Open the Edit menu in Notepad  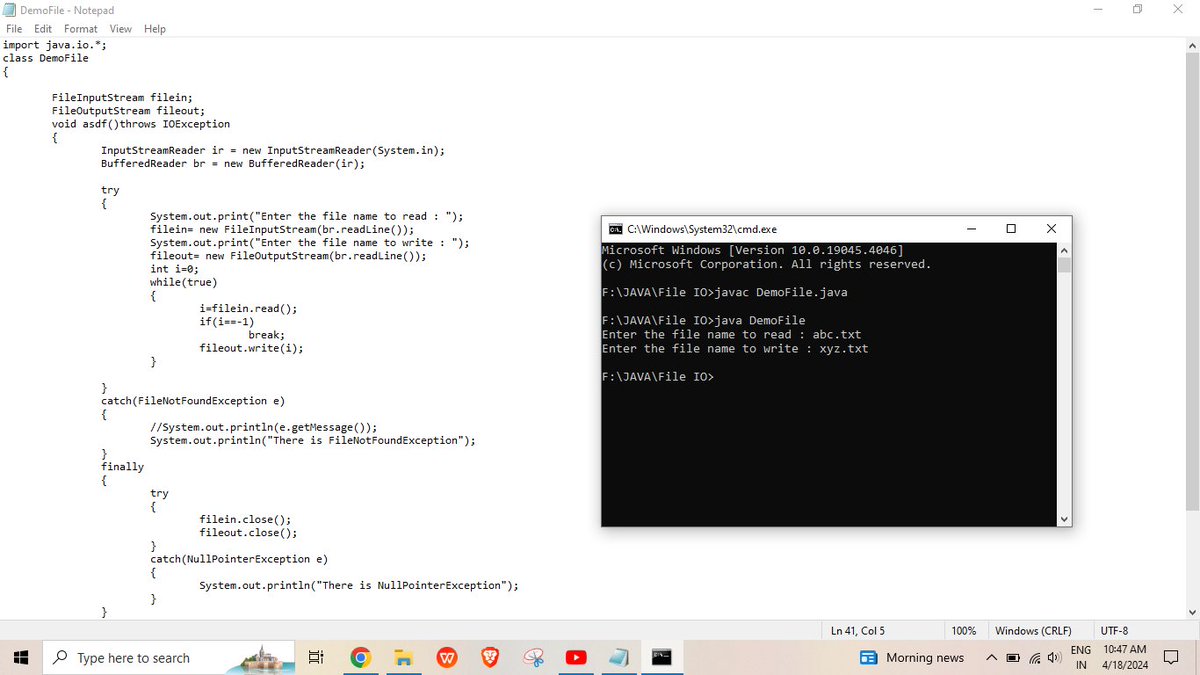43,29
